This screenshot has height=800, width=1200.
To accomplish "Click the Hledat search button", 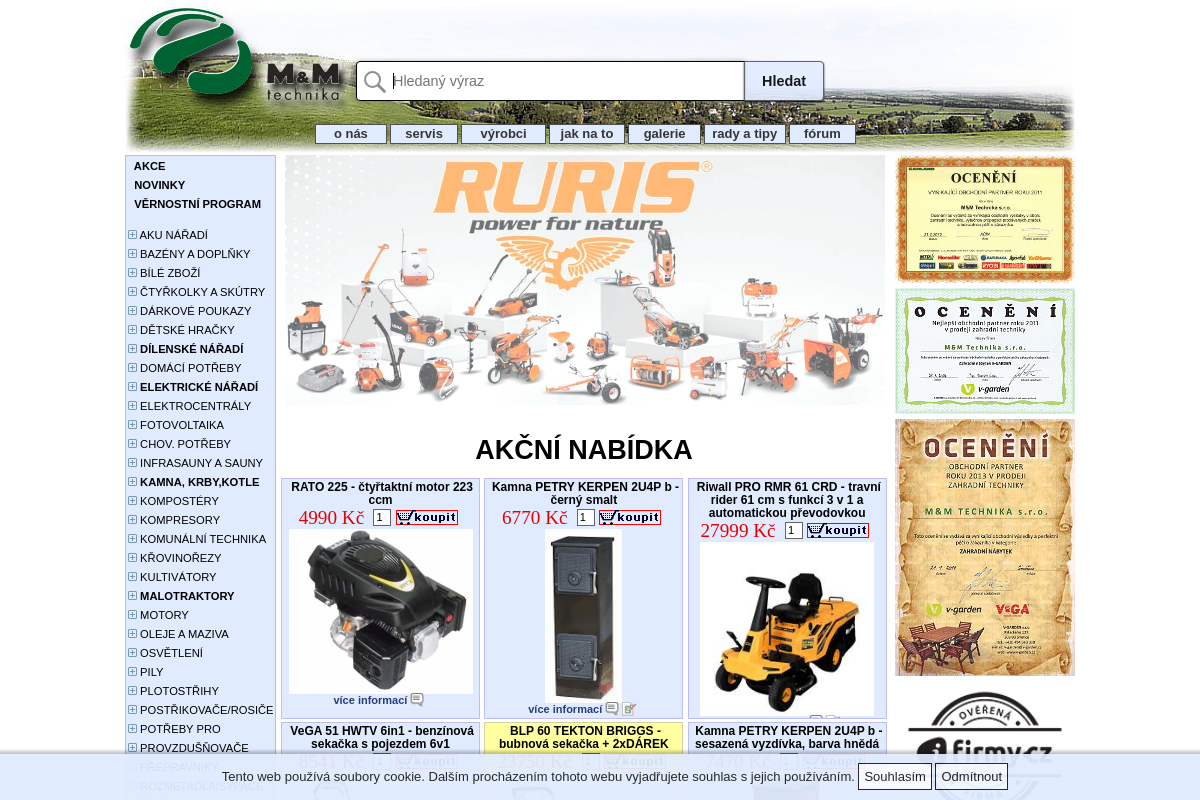I will click(784, 81).
